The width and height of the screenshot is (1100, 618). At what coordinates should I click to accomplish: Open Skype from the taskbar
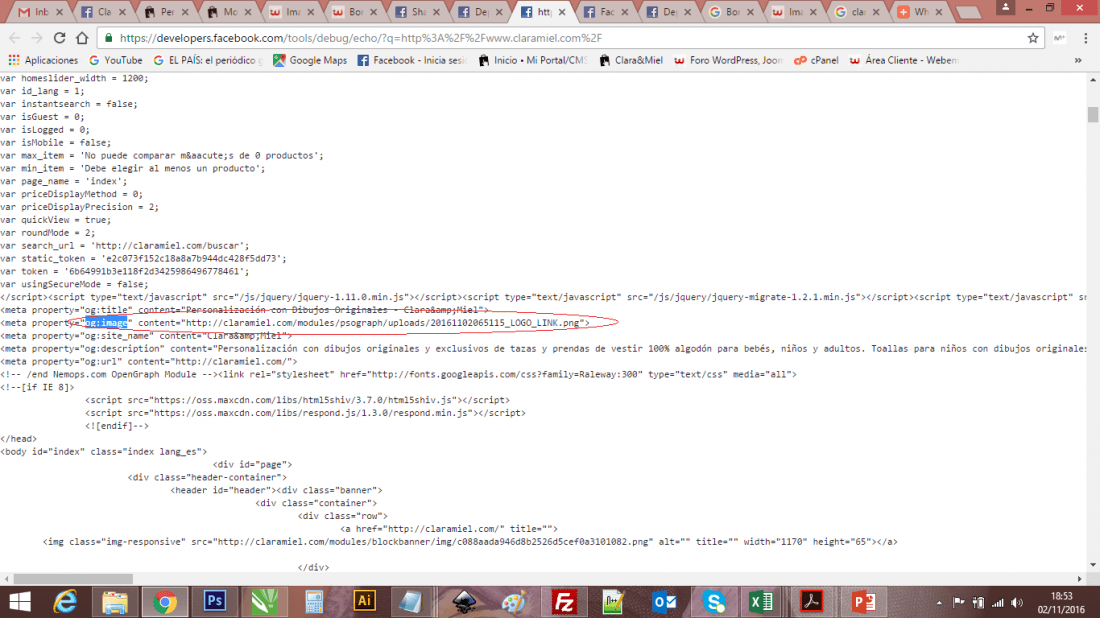tap(714, 602)
